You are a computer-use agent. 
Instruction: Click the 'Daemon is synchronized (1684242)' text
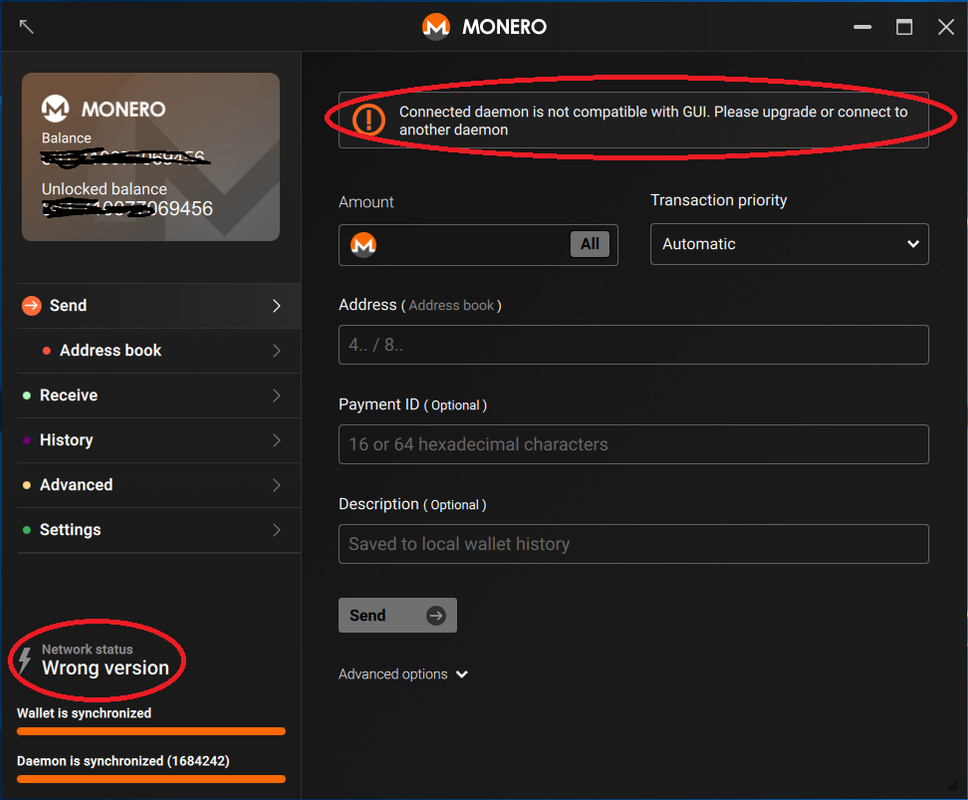[x=123, y=761]
